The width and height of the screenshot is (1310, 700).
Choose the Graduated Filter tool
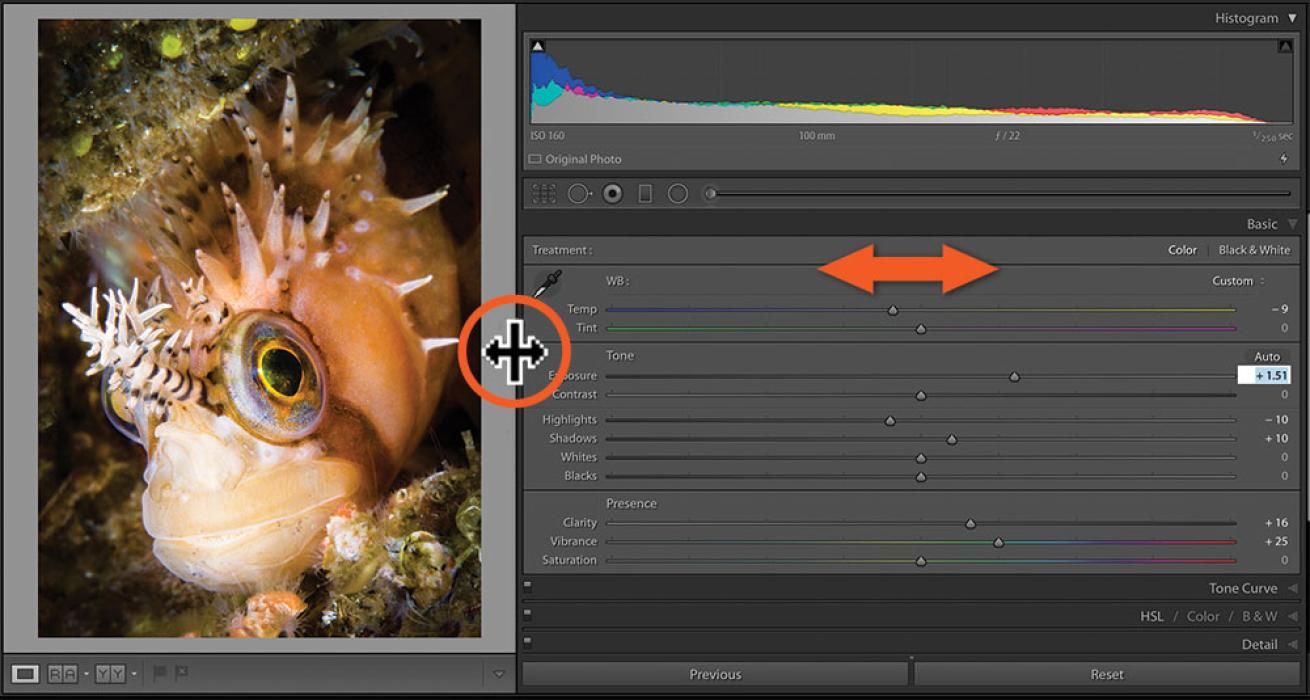tap(645, 194)
